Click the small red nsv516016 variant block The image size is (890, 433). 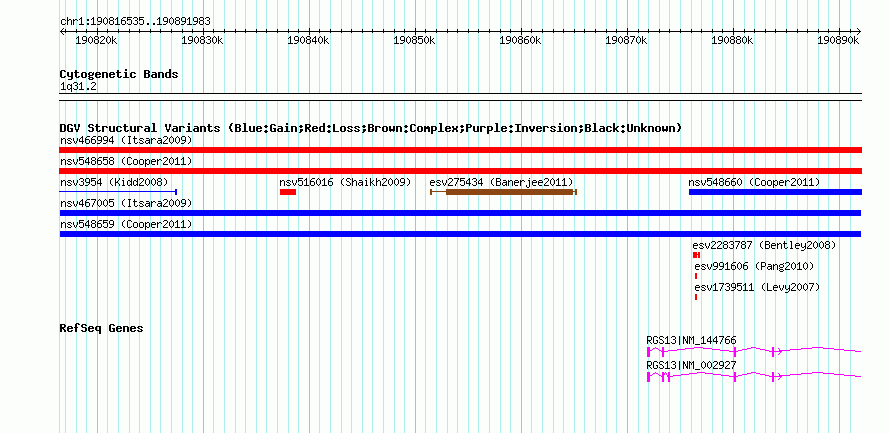(288, 192)
